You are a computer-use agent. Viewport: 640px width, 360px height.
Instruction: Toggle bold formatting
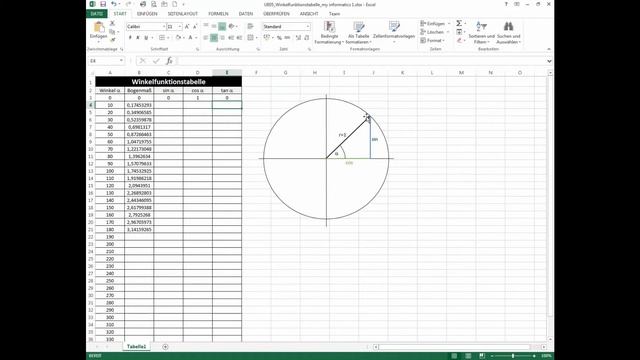coord(130,38)
